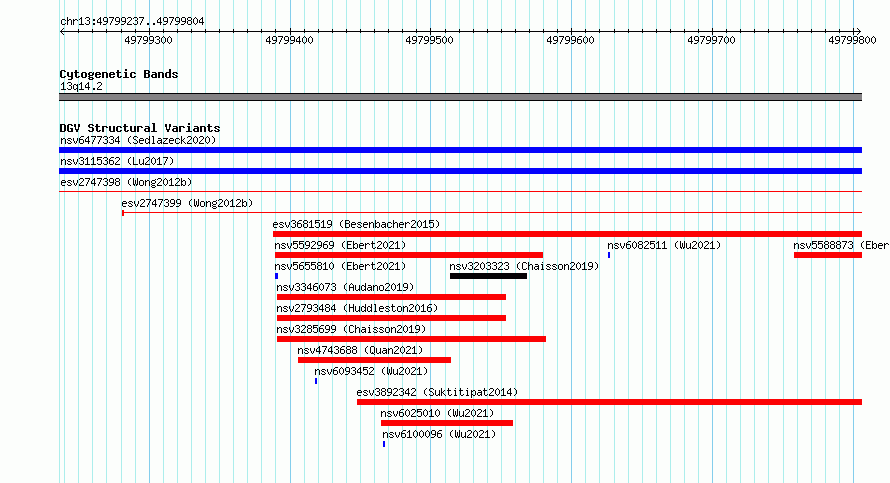Open nsv5655810 (Ebert2021) variant label
The height and width of the screenshot is (483, 890).
340,266
